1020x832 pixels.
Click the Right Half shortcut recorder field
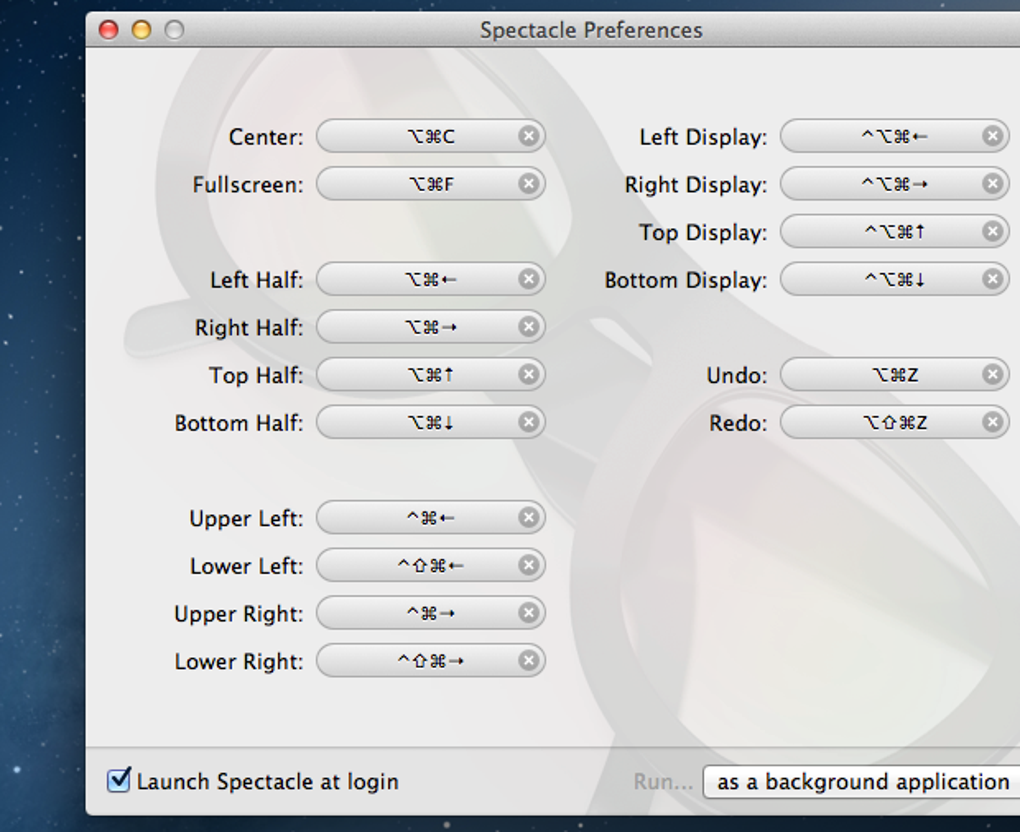click(x=420, y=327)
